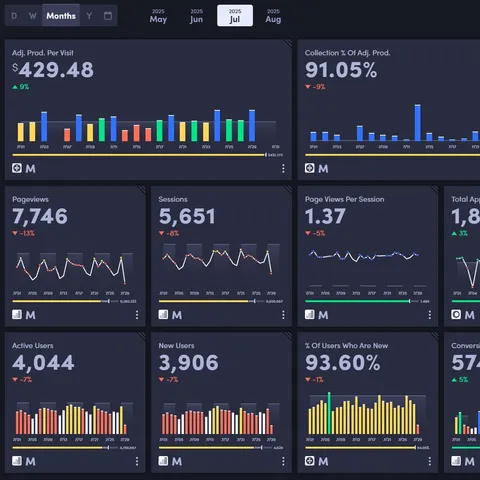Open options menu on New Users card

click(283, 461)
